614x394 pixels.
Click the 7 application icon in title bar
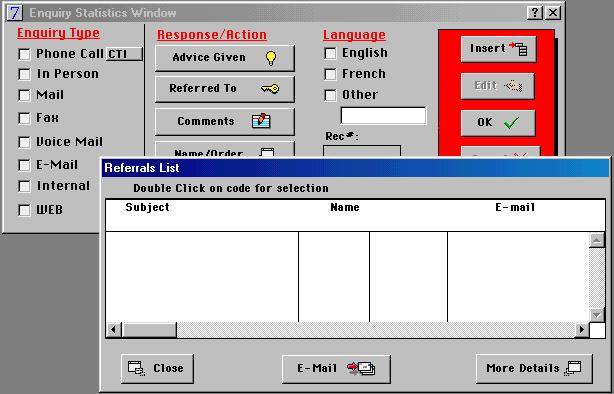click(x=14, y=13)
